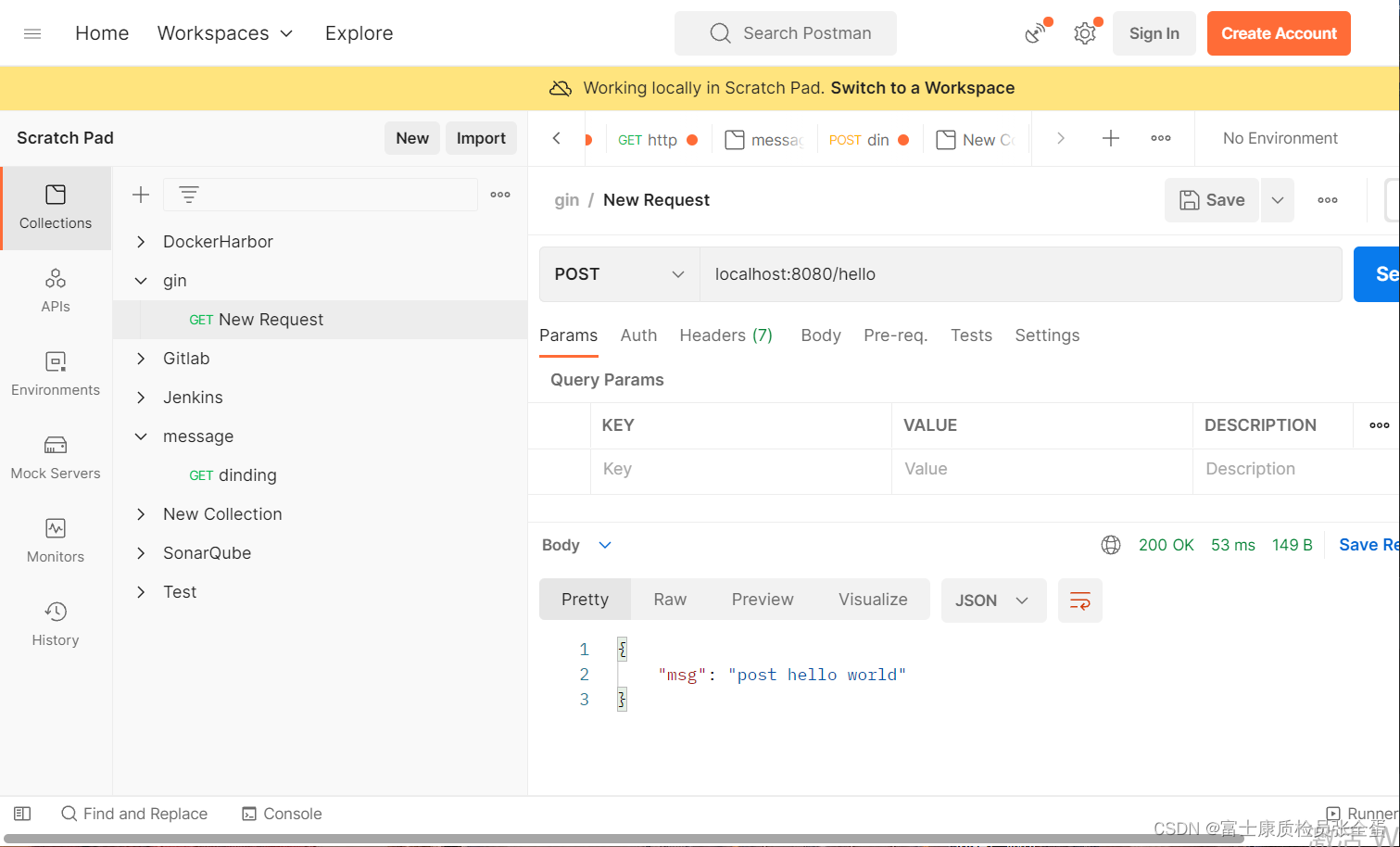Open History in the sidebar
The height and width of the screenshot is (847, 1400).
56,625
